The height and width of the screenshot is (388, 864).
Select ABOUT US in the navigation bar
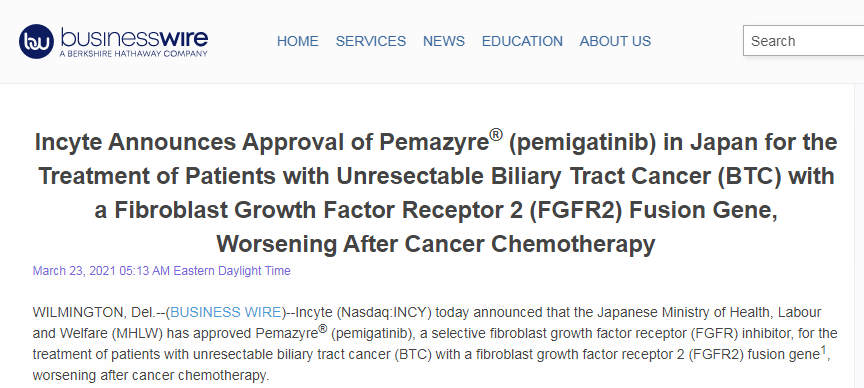coord(615,41)
